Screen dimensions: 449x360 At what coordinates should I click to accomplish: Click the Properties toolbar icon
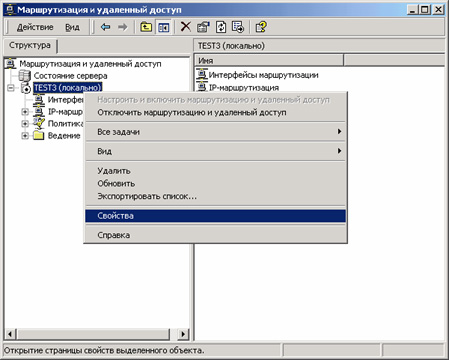coord(203,27)
